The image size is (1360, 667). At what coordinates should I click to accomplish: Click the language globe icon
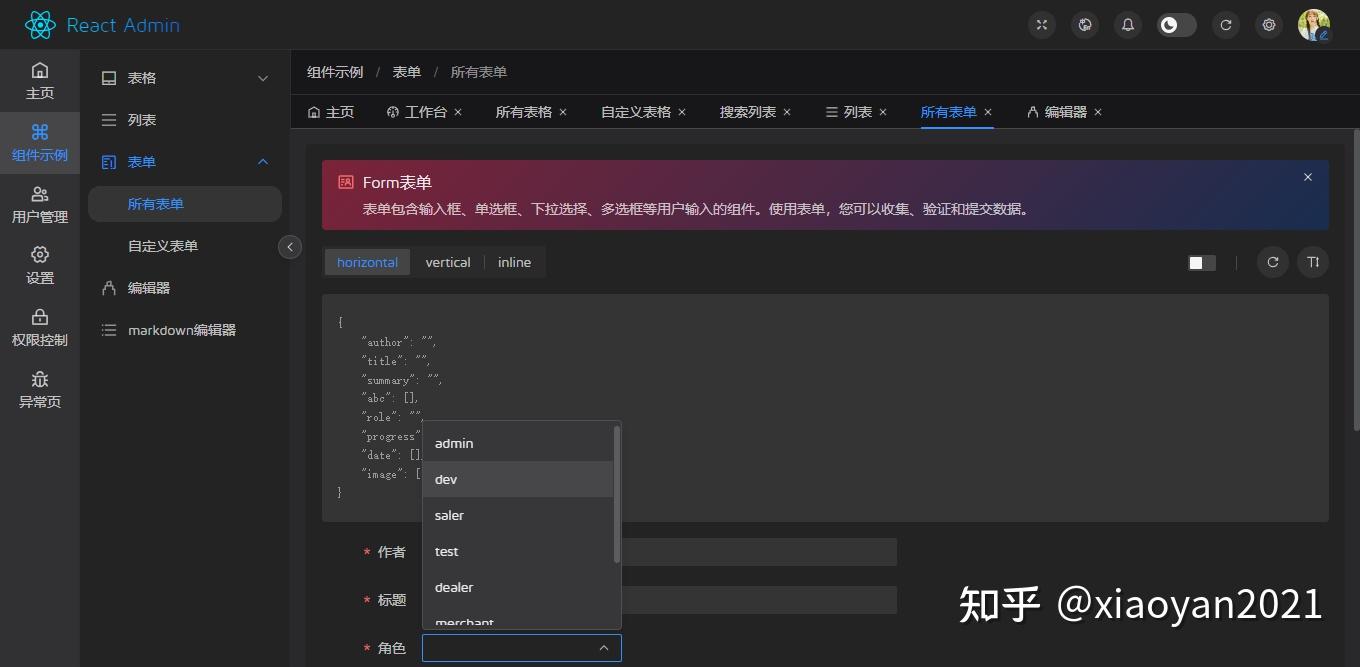click(1084, 24)
